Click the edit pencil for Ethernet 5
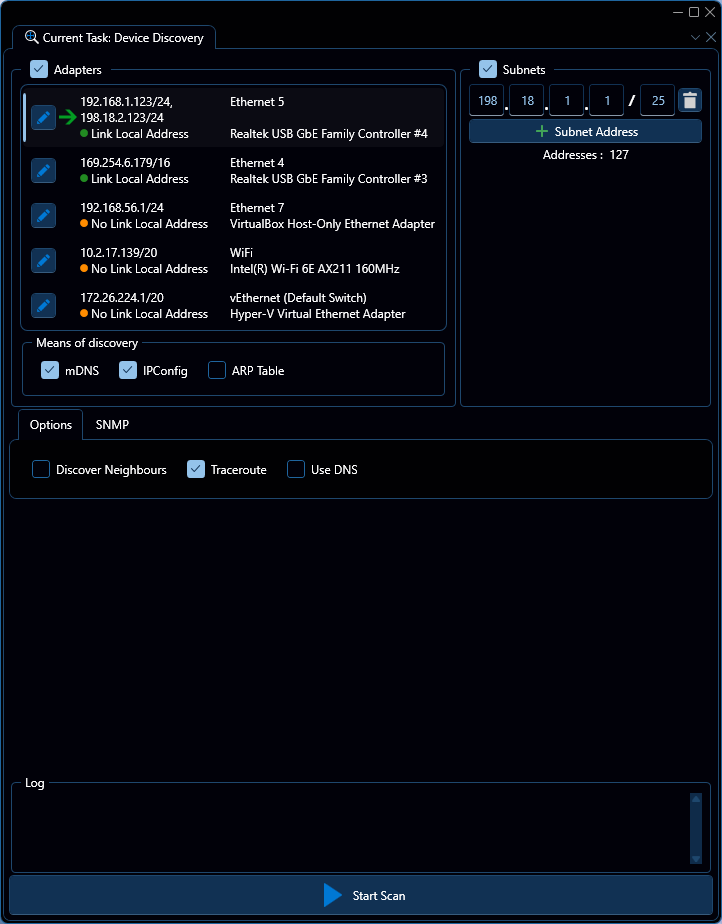This screenshot has height=924, width=722. point(43,117)
